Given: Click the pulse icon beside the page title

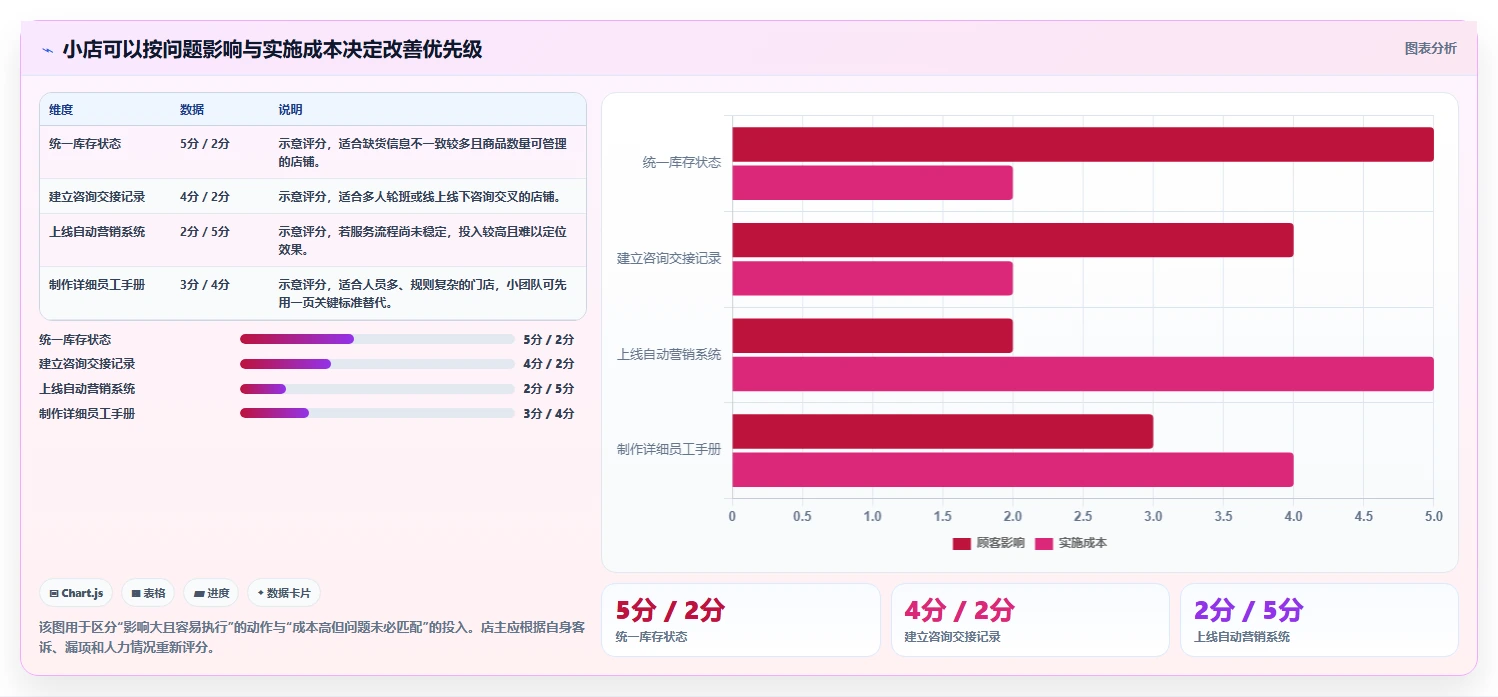Looking at the screenshot, I should [47, 50].
